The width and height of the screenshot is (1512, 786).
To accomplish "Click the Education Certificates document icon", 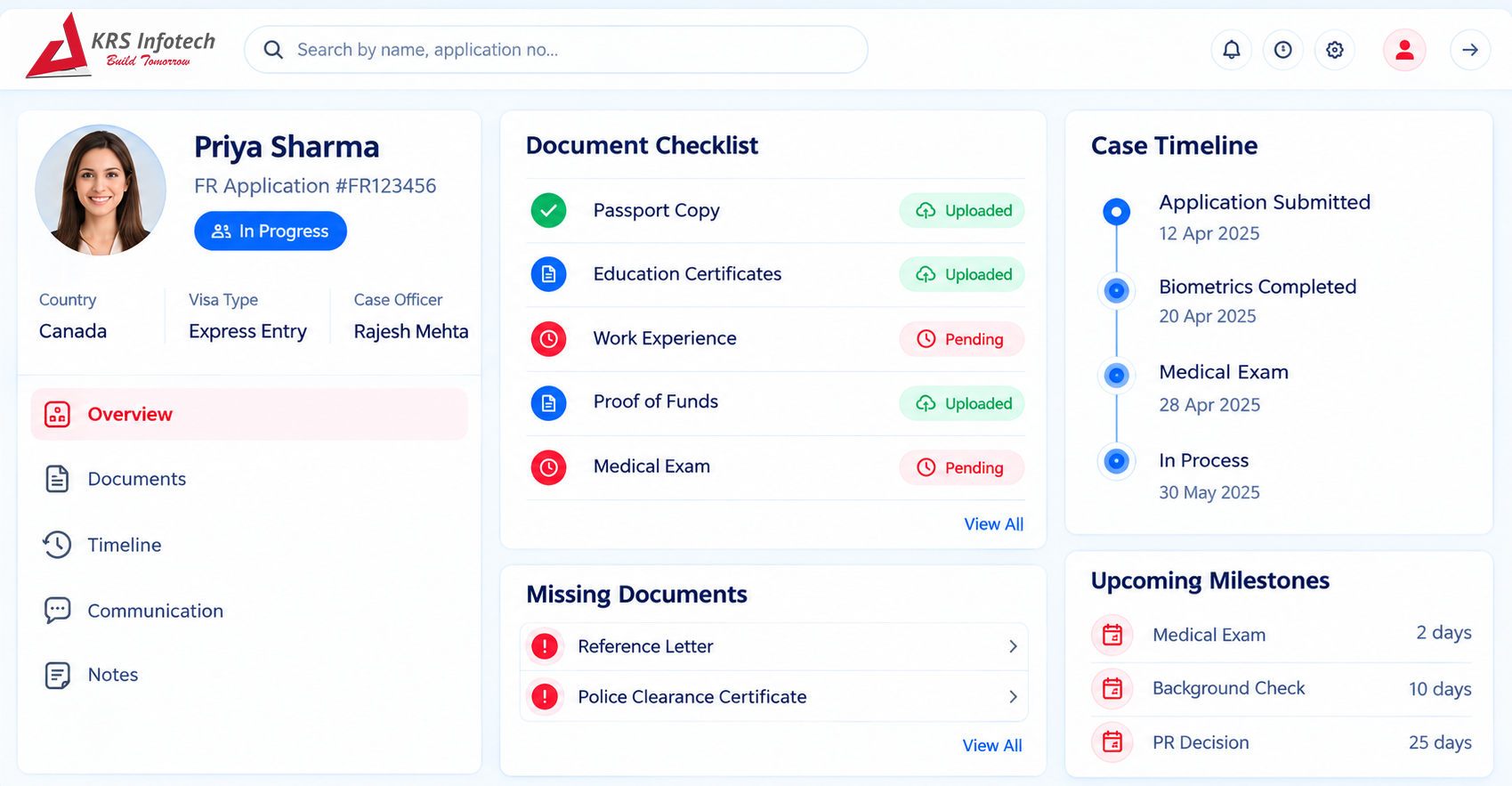I will [x=549, y=274].
